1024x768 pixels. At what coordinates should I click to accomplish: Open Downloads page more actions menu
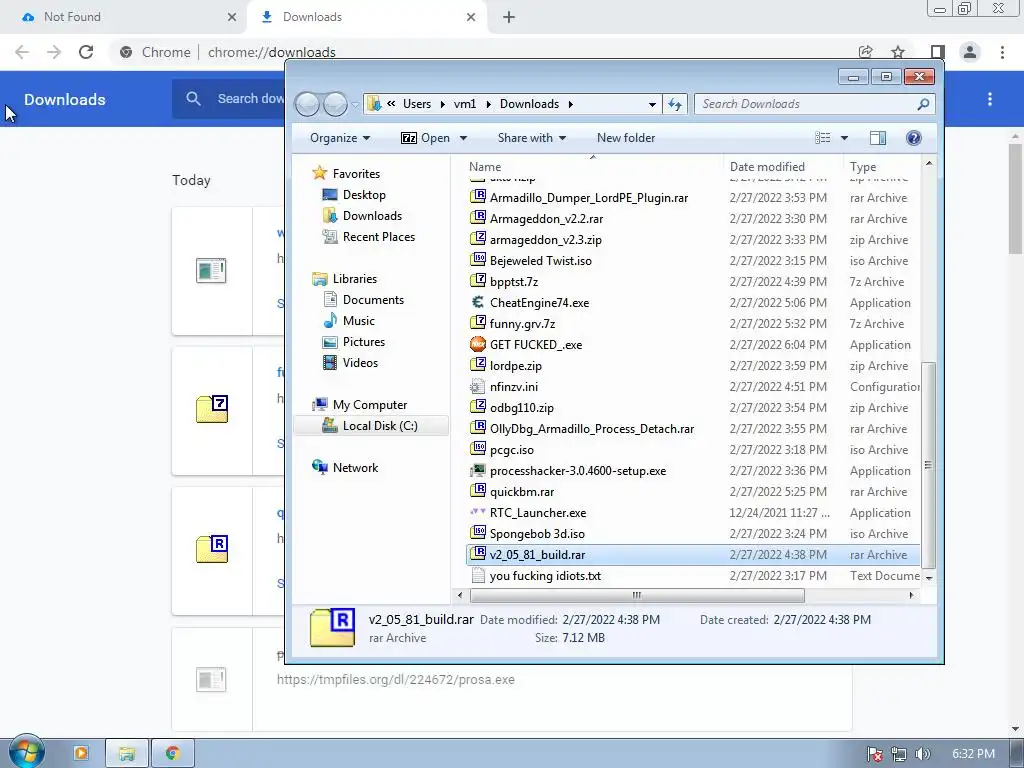pos(990,99)
